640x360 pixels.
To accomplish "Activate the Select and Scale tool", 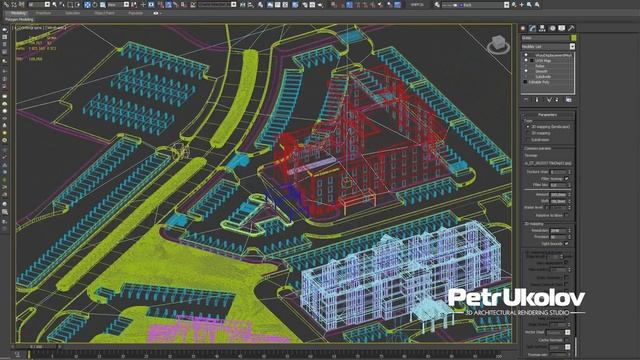I will click(102, 4).
